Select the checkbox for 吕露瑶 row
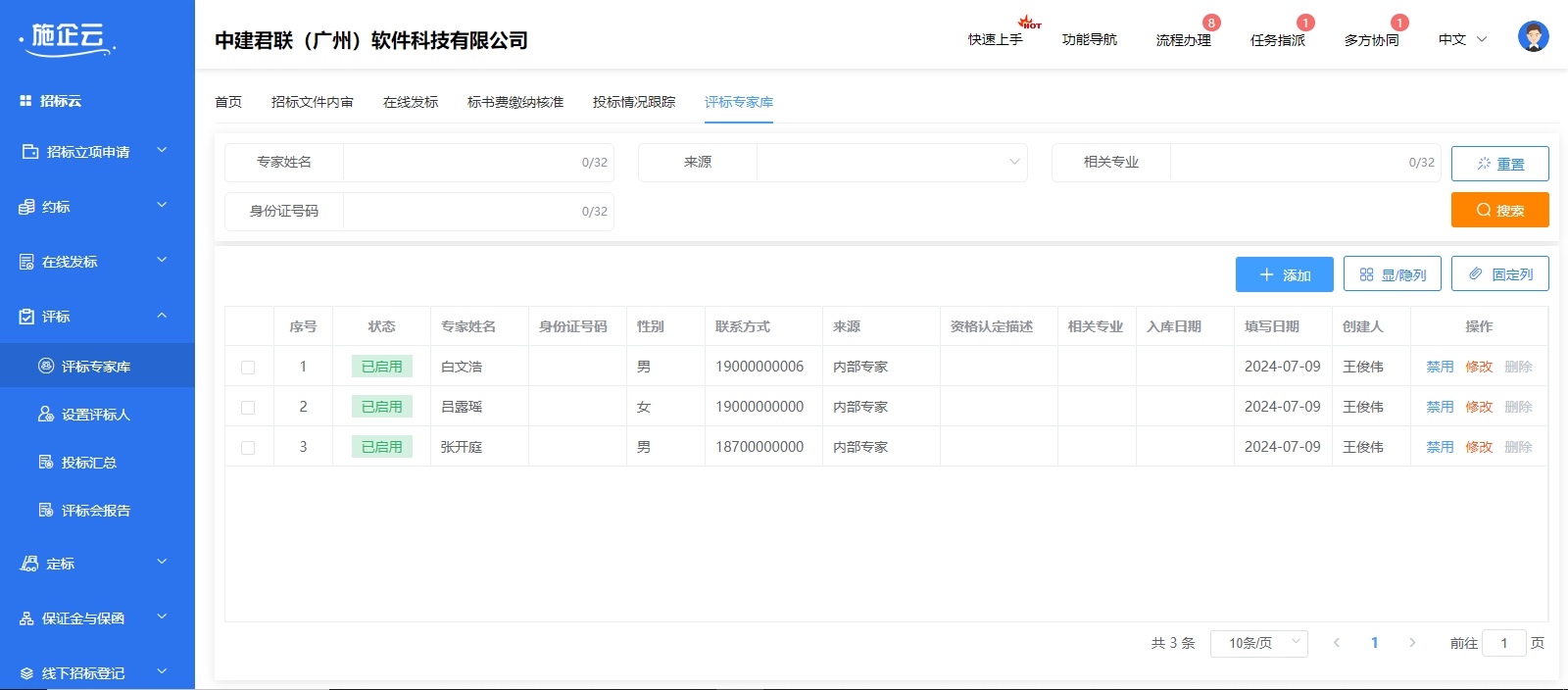Image resolution: width=1568 pixels, height=690 pixels. click(248, 408)
